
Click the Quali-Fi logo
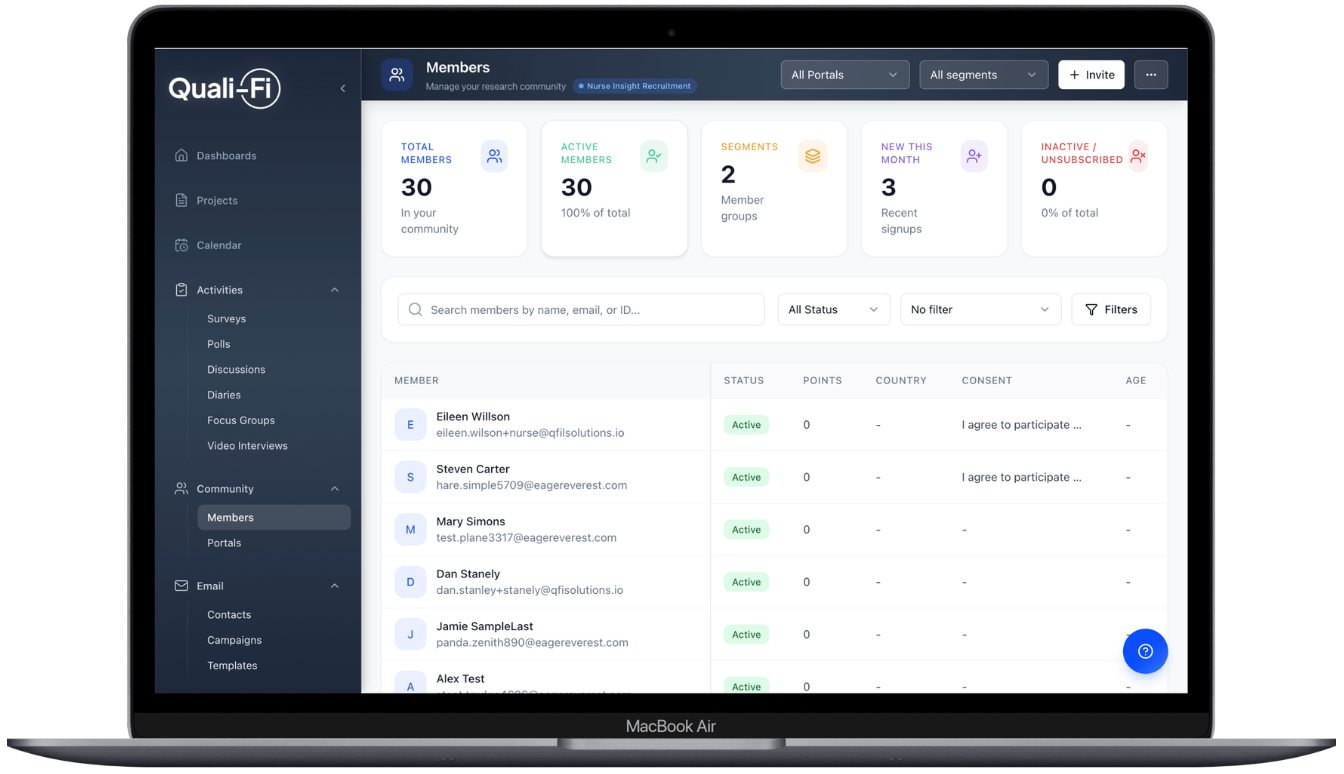tap(224, 88)
